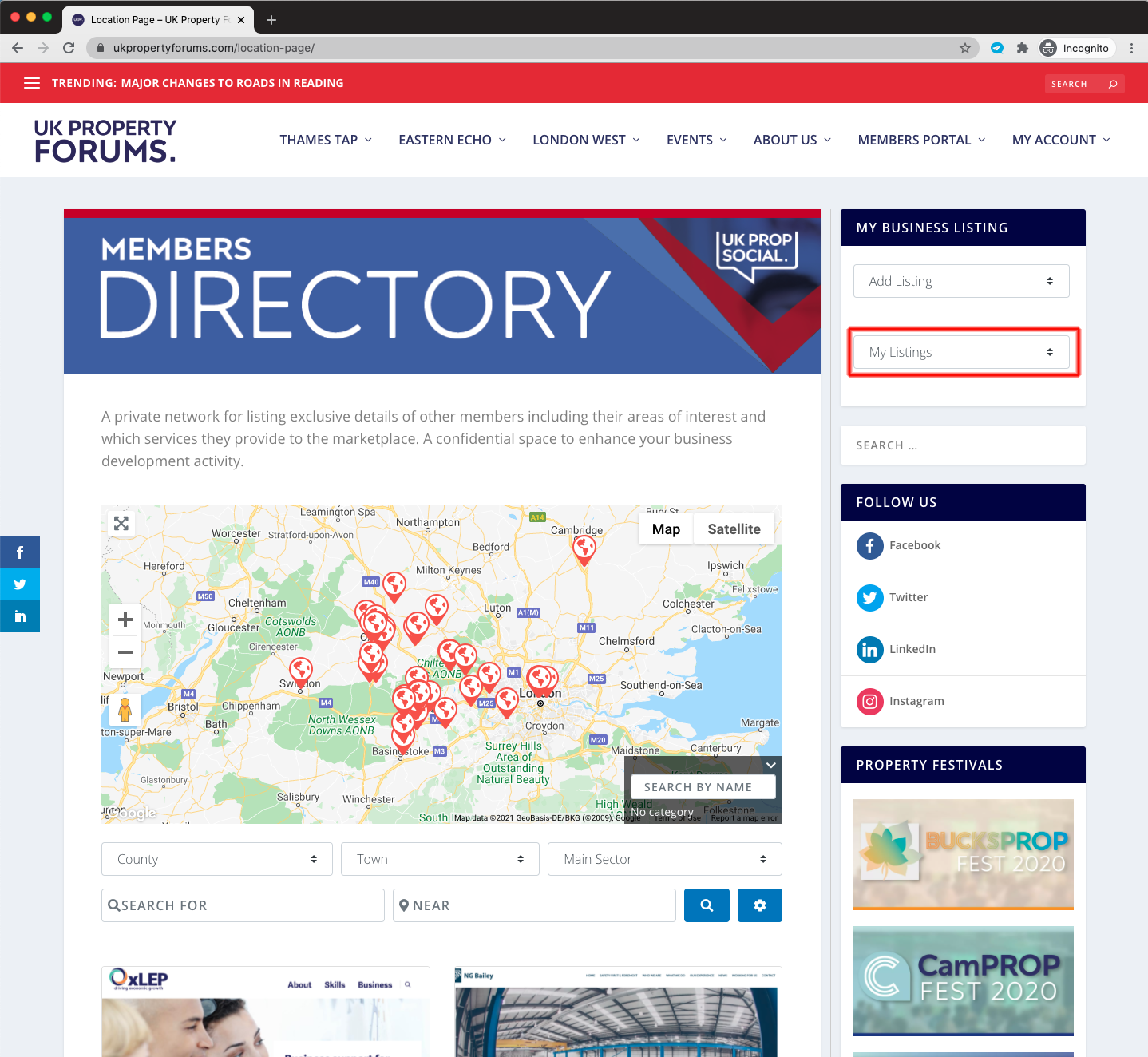Bookmark this page with star icon
Screen dimensions: 1148x1057
pyautogui.click(x=965, y=48)
